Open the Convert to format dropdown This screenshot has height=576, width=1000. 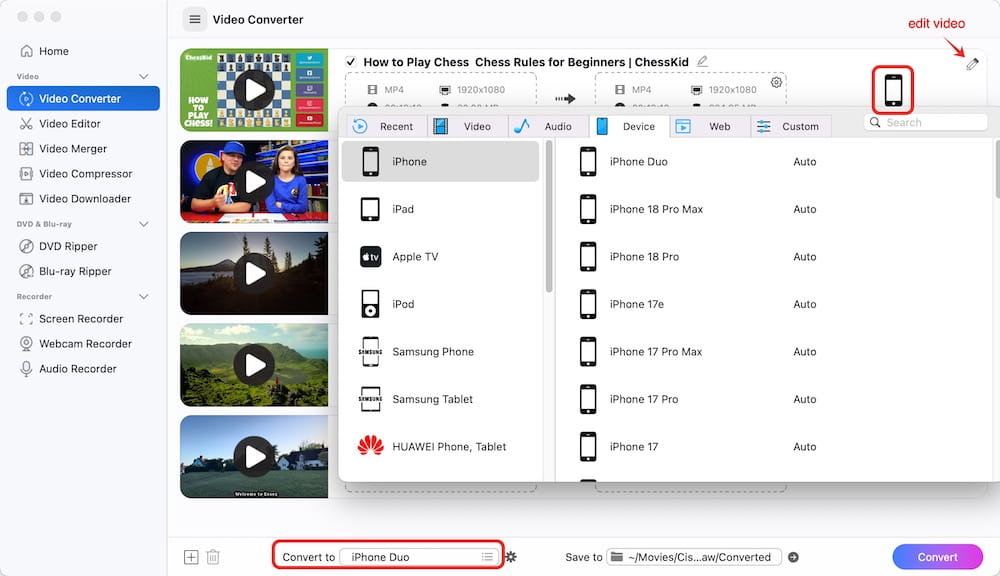pos(418,557)
